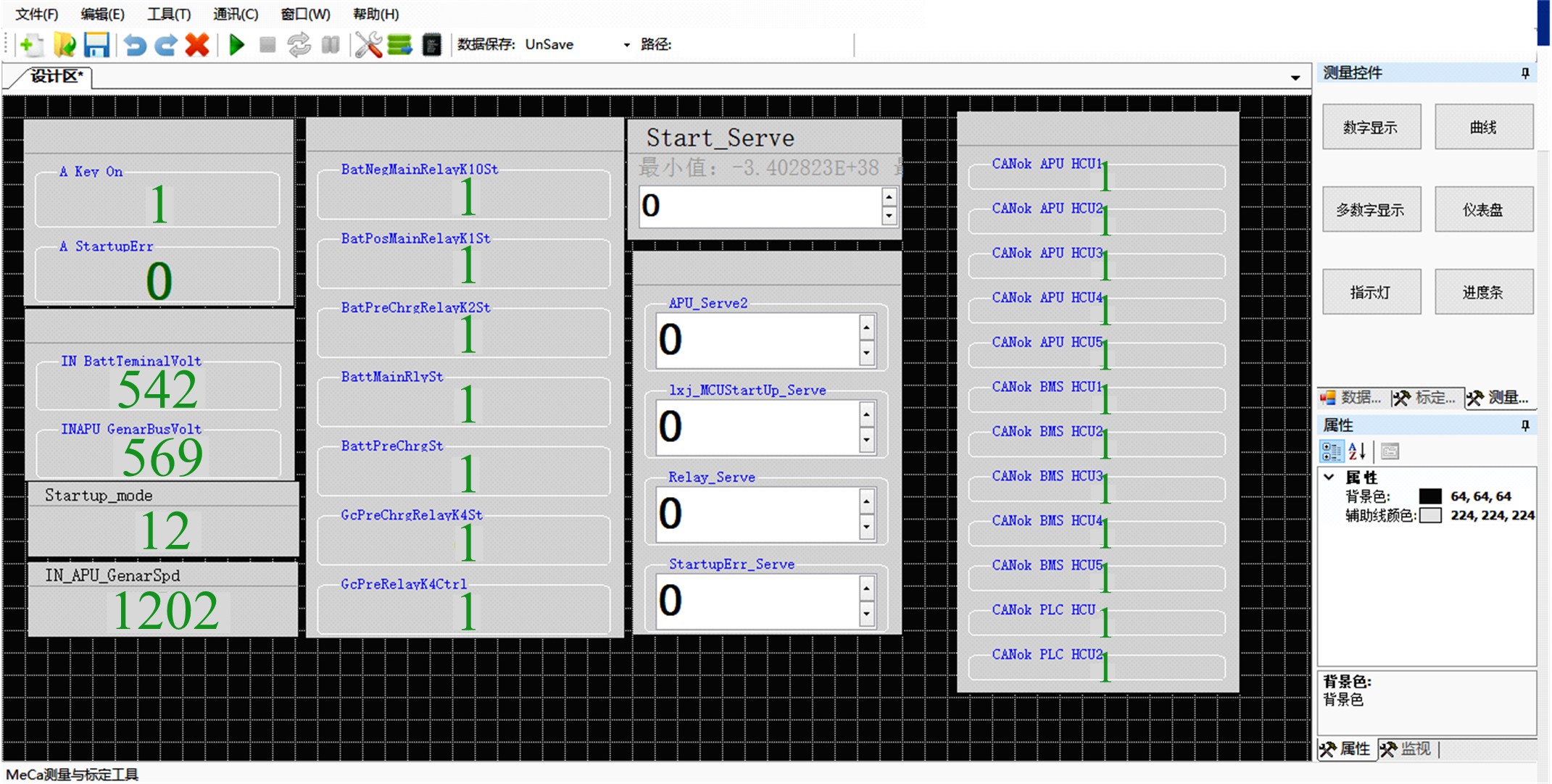Toggle the pin on 属性 panel header
Image resolution: width=1552 pixels, height=784 pixels.
click(x=1524, y=425)
